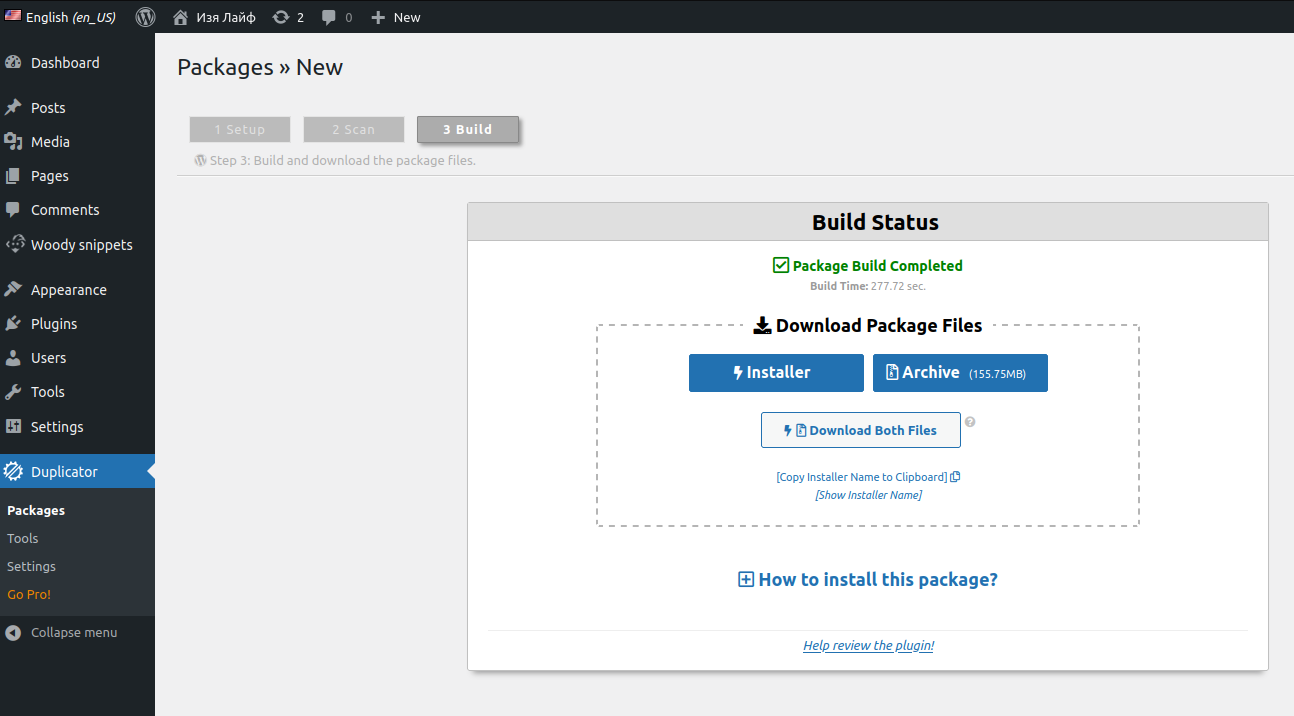Image resolution: width=1294 pixels, height=716 pixels.
Task: Click the WordPress logo icon
Action: [146, 17]
